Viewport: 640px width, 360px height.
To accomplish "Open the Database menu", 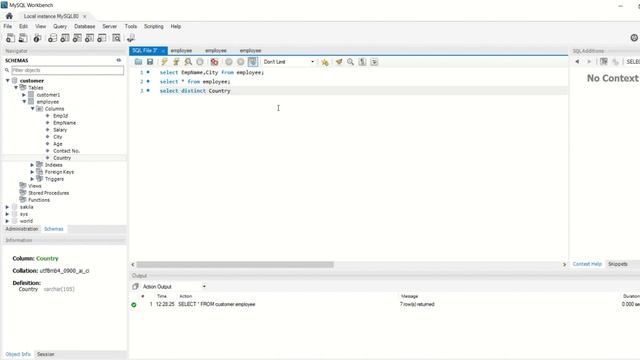I will tap(84, 26).
